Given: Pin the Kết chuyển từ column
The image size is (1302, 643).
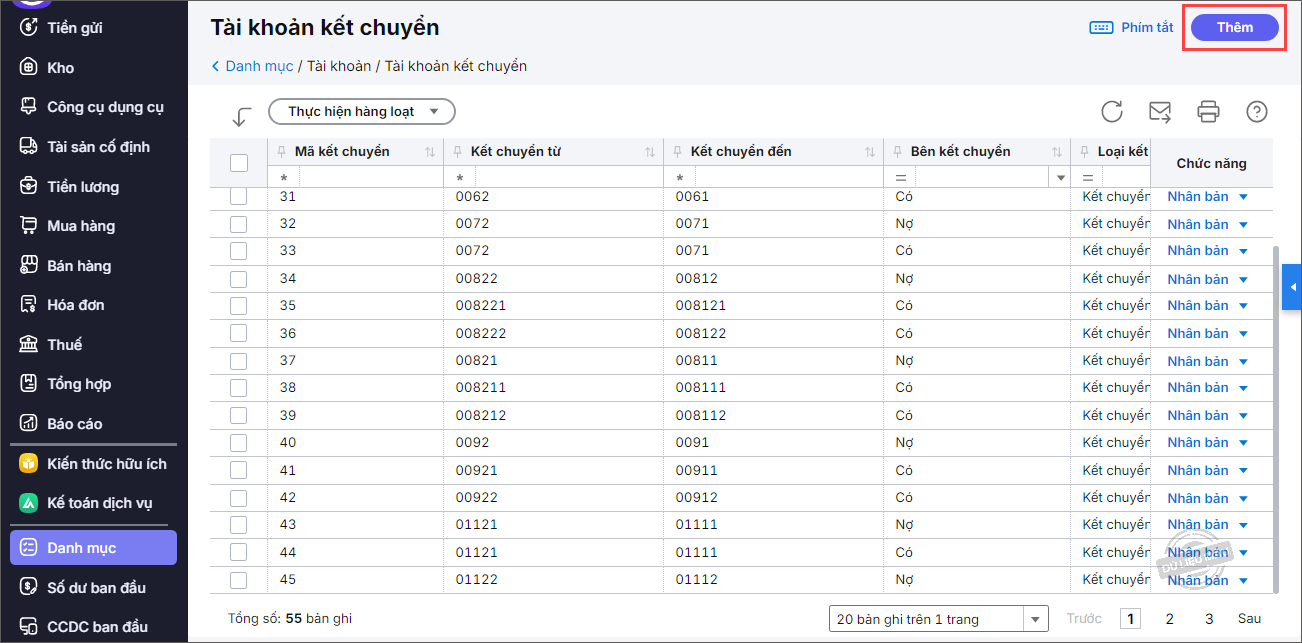Looking at the screenshot, I should point(458,152).
